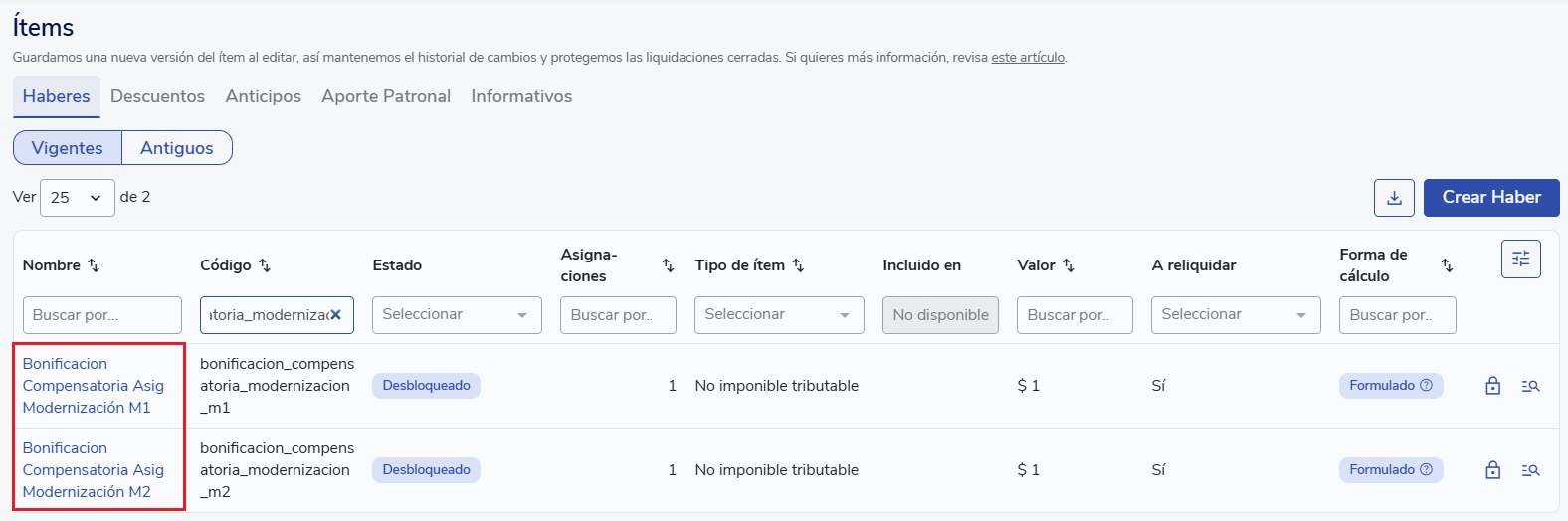Open the rows-per-page 25 dropdown
1568x521 pixels.
coord(77,198)
